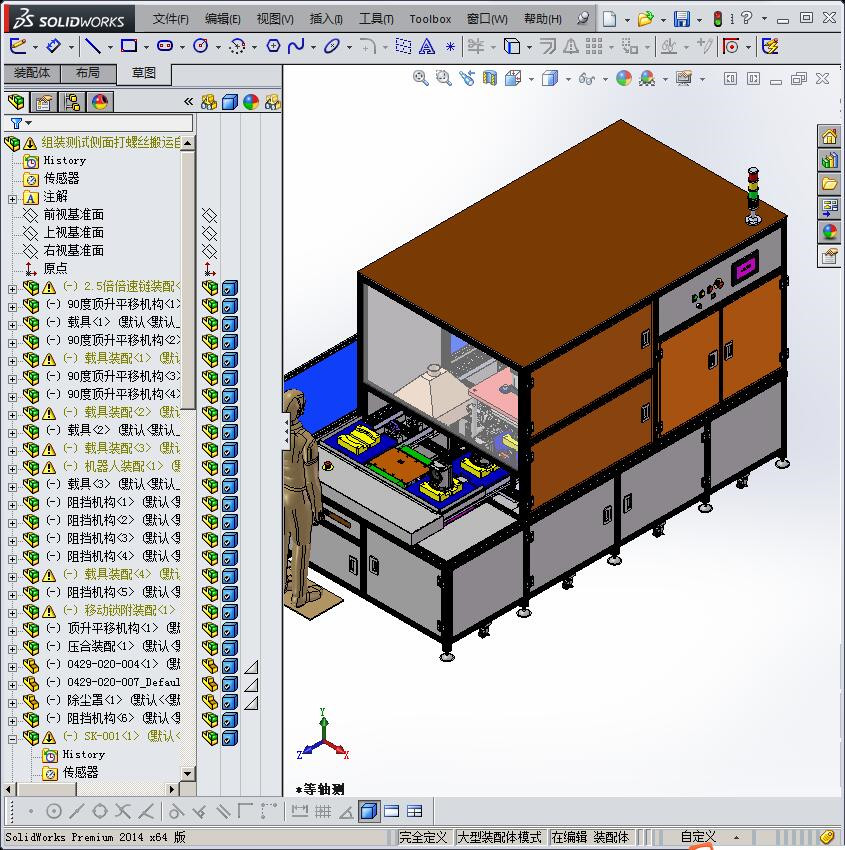This screenshot has height=850, width=845.
Task: Expand the 2.5倍倍速链装配 node
Action: click(12, 289)
